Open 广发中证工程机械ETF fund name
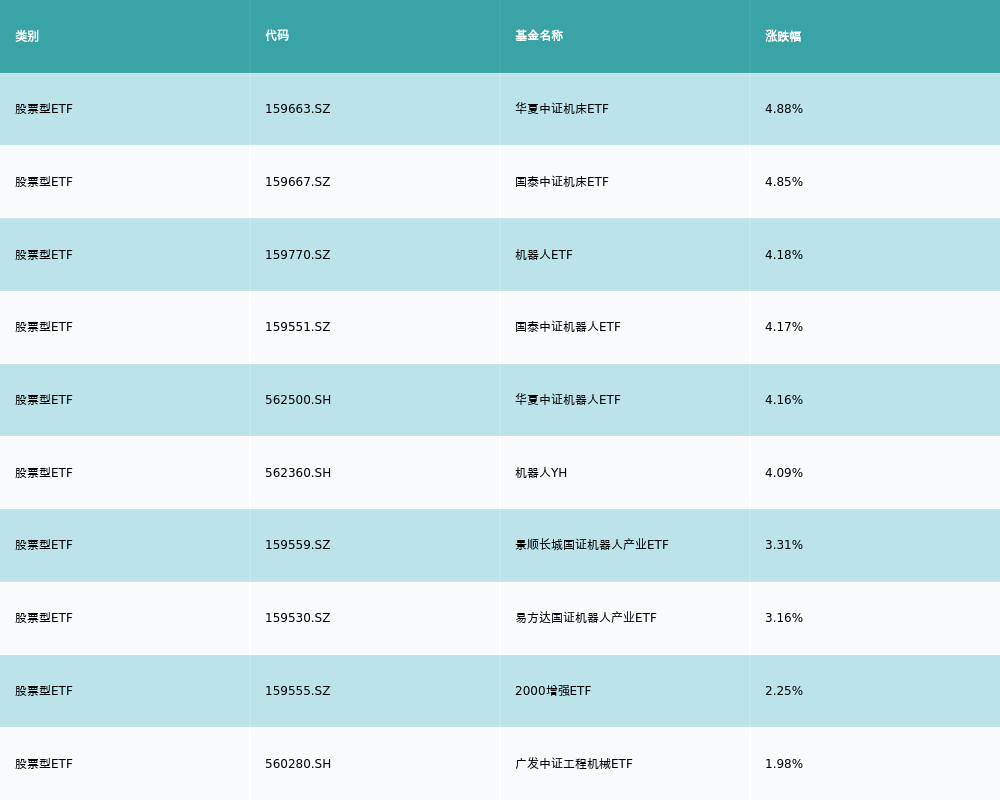Screen dimensions: 1000x800 pos(573,764)
